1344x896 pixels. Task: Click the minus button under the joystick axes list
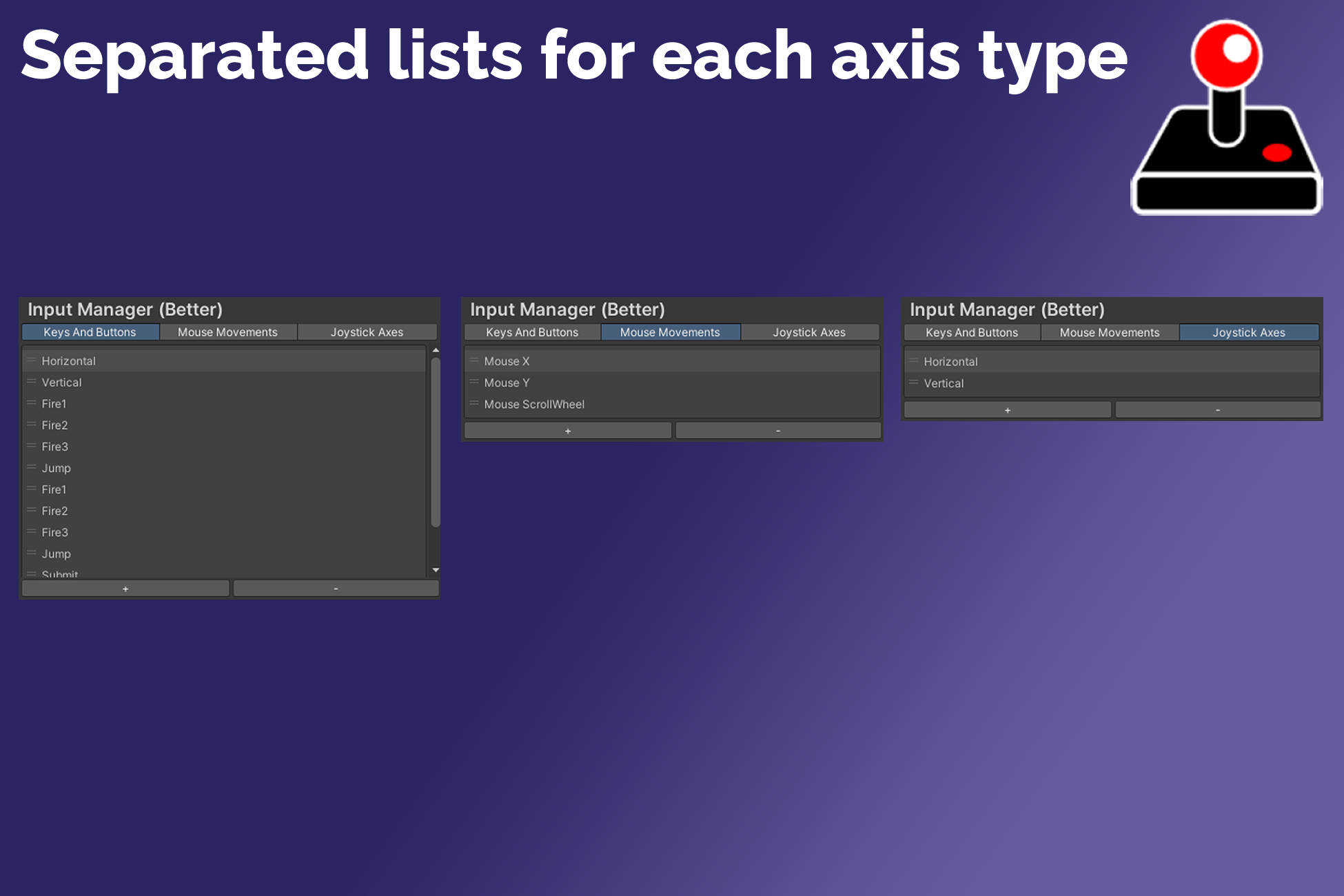pyautogui.click(x=1217, y=410)
